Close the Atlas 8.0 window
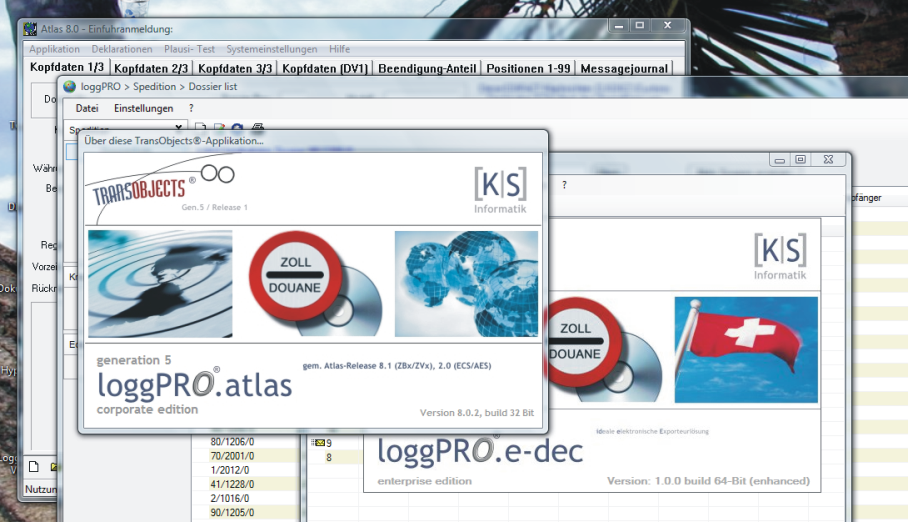The height and width of the screenshot is (522, 908). (x=668, y=25)
